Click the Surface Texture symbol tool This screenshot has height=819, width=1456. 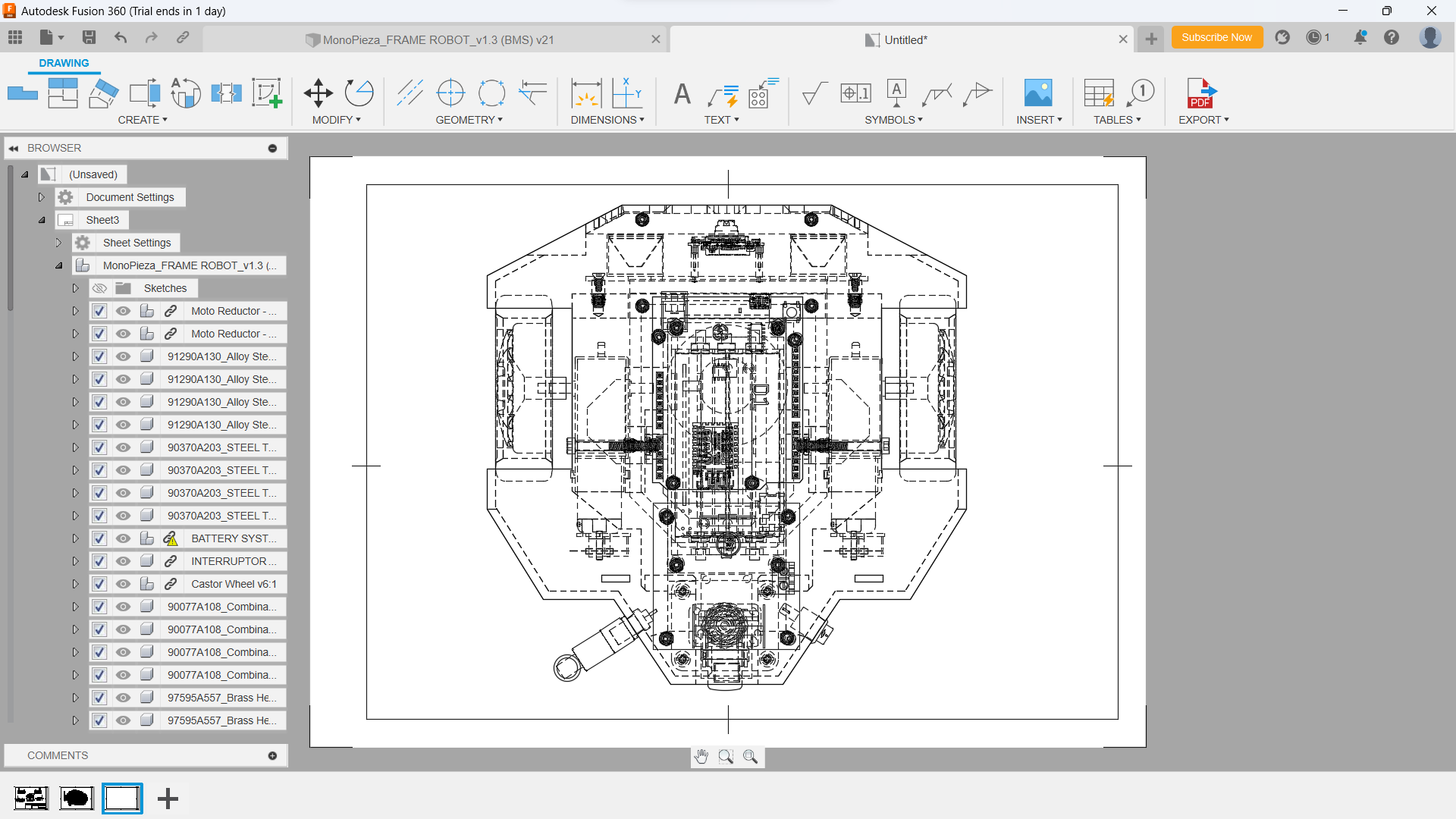(x=814, y=93)
